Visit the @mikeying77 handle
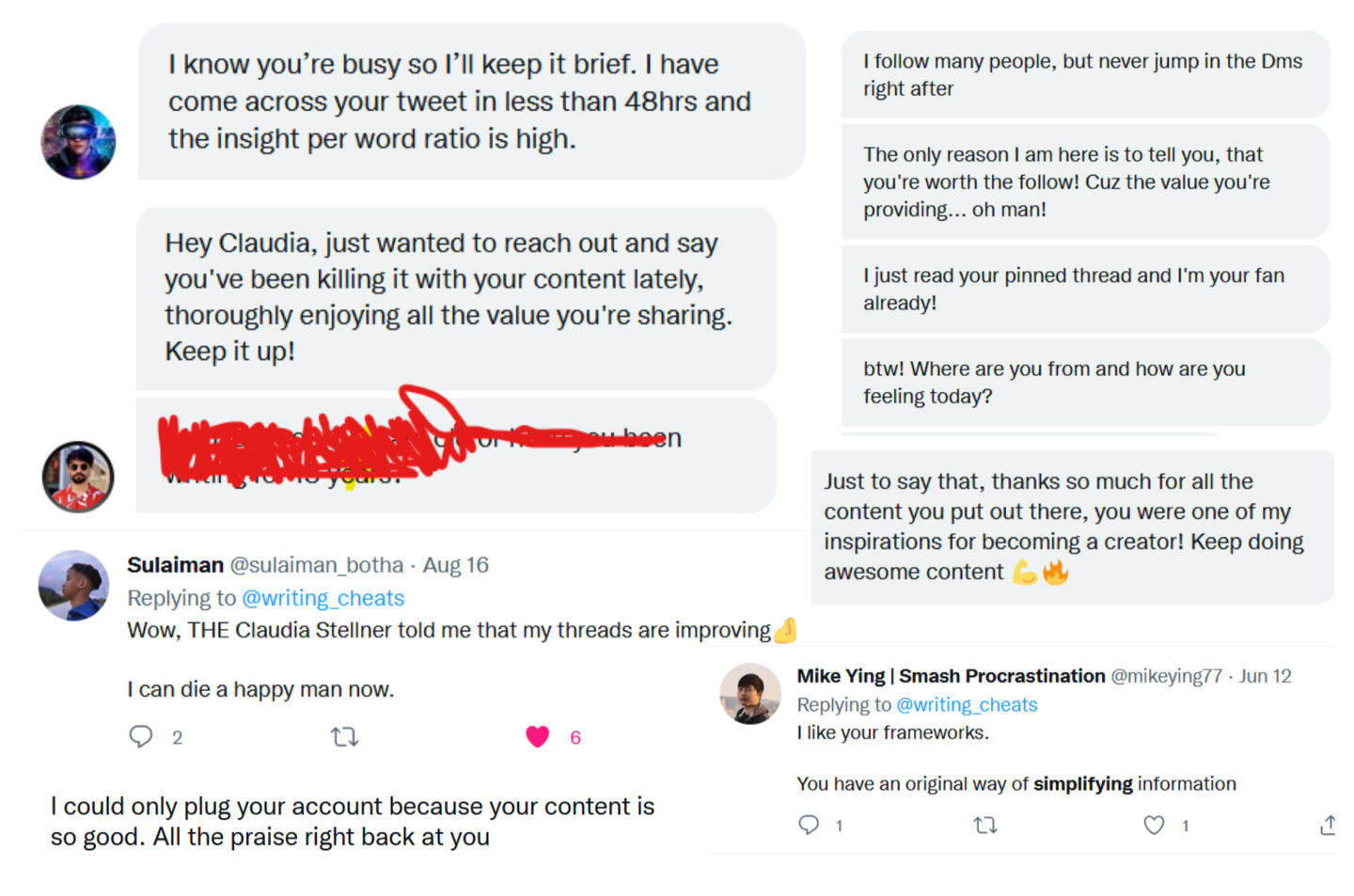The width and height of the screenshot is (1354, 896). click(x=1166, y=676)
